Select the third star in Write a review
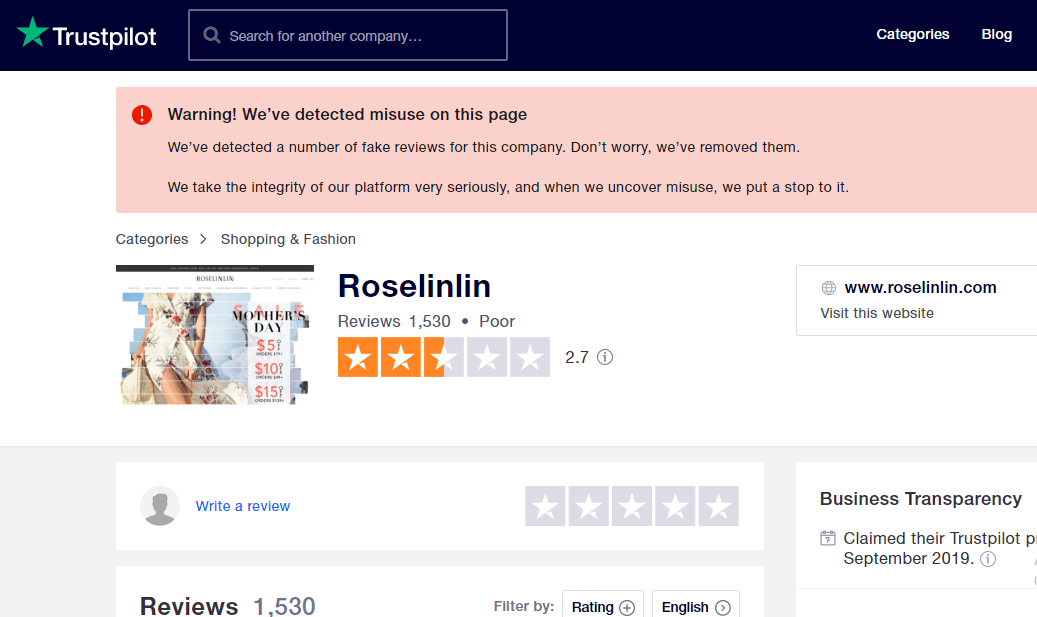Viewport: 1037px width, 617px height. tap(632, 506)
